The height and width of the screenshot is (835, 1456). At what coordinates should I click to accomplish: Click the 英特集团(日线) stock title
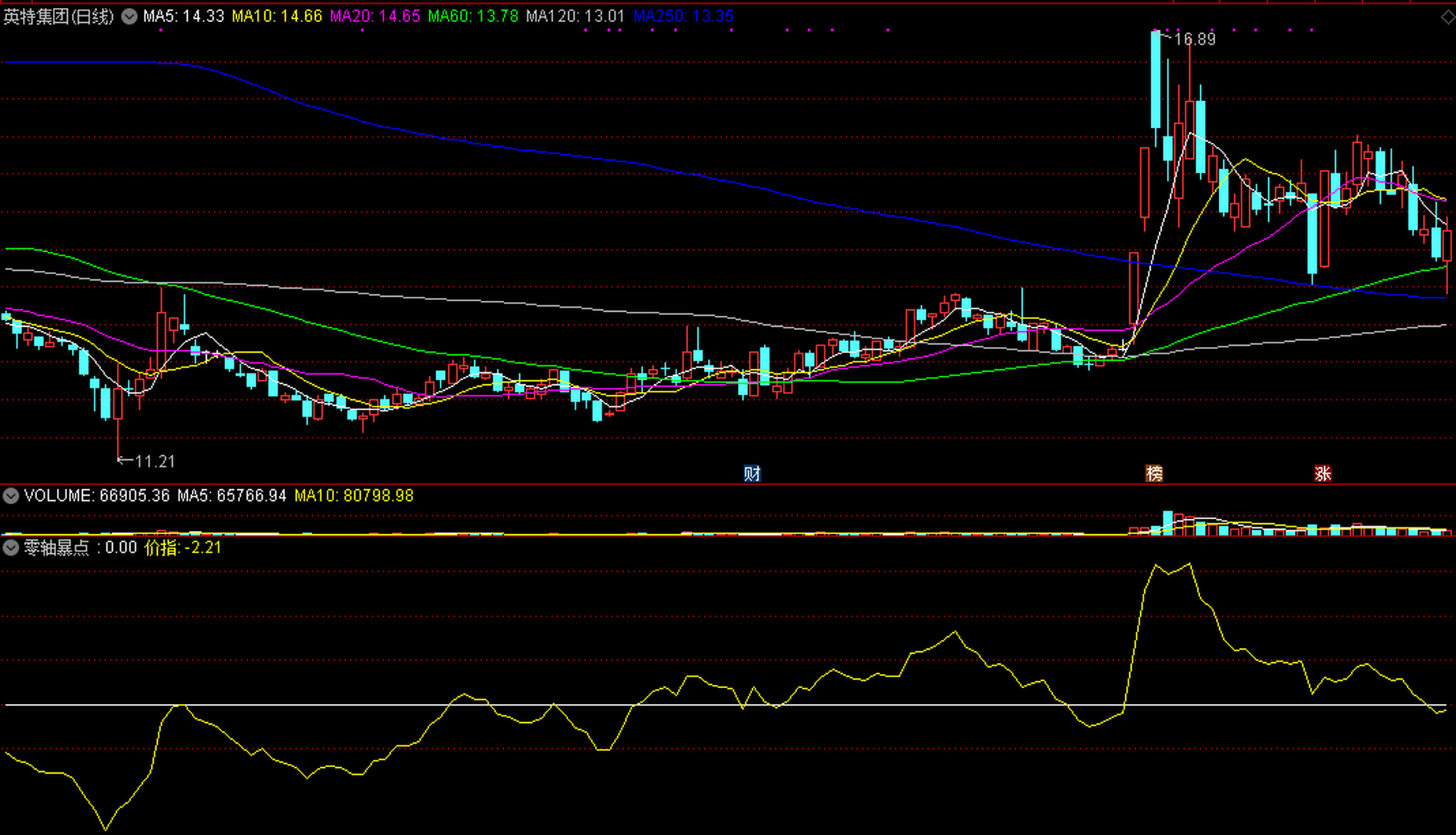point(59,16)
